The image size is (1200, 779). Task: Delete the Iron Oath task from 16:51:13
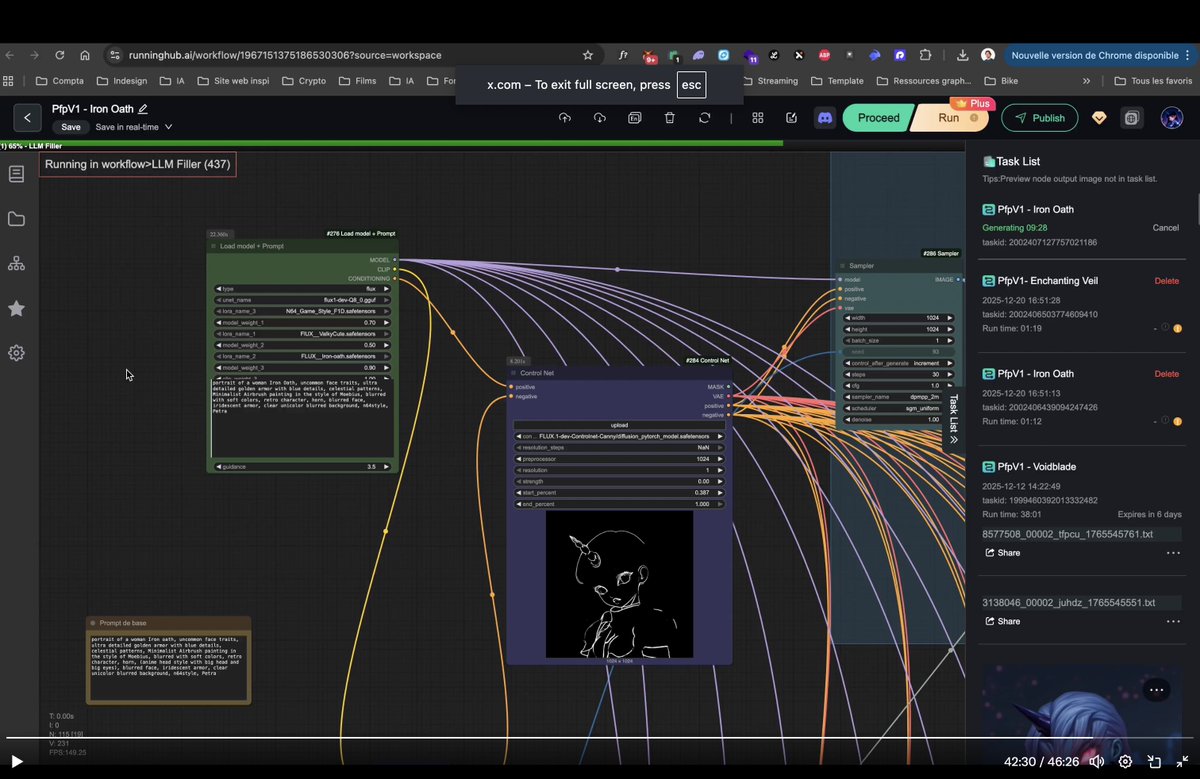pyautogui.click(x=1167, y=374)
